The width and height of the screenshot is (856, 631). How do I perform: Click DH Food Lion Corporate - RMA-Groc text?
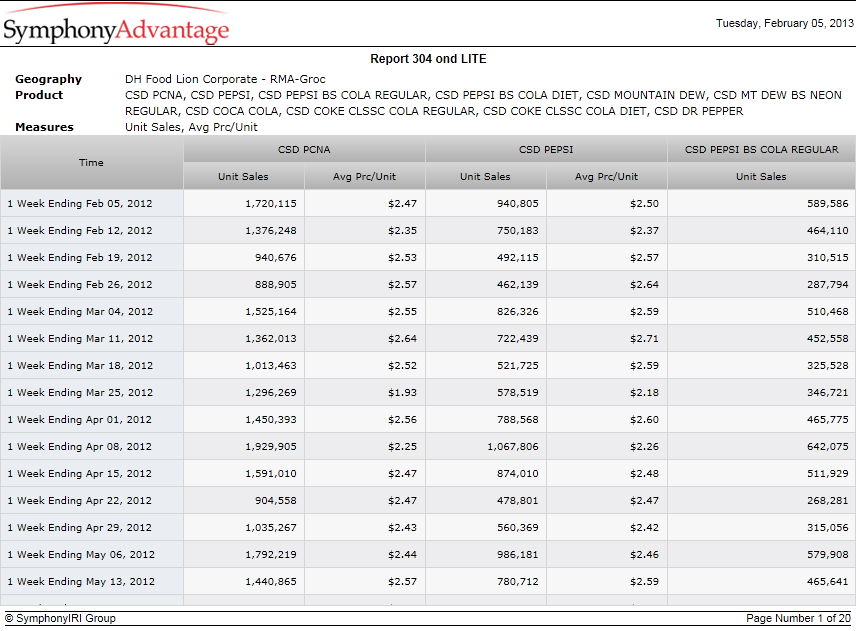[x=225, y=79]
